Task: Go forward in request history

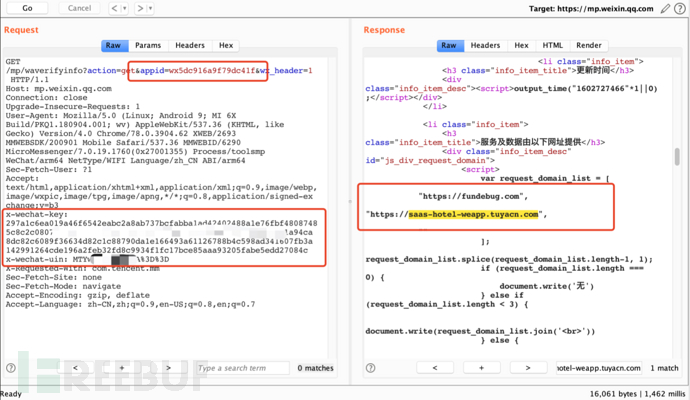Action: point(140,8)
